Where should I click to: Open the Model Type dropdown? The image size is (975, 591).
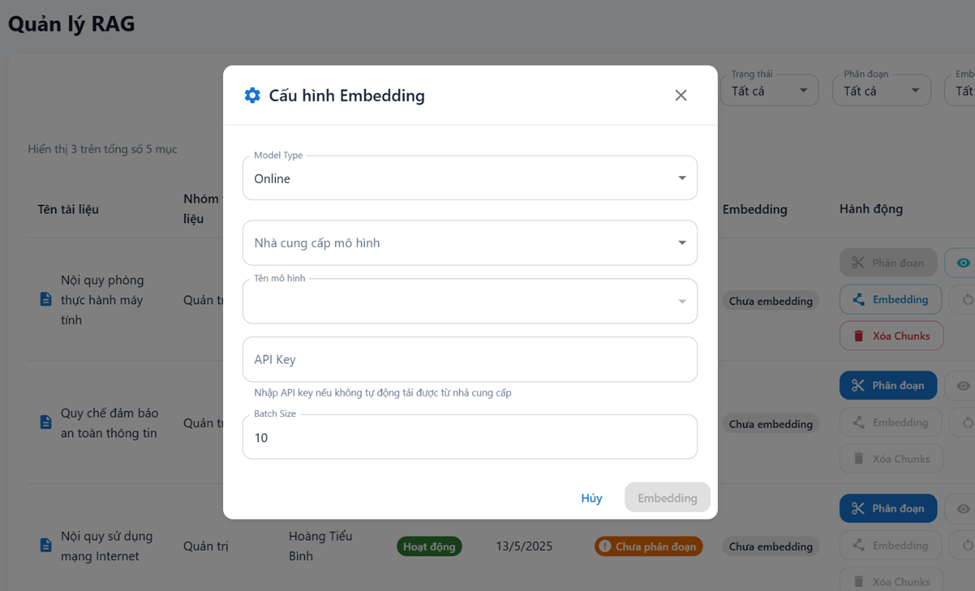(469, 178)
